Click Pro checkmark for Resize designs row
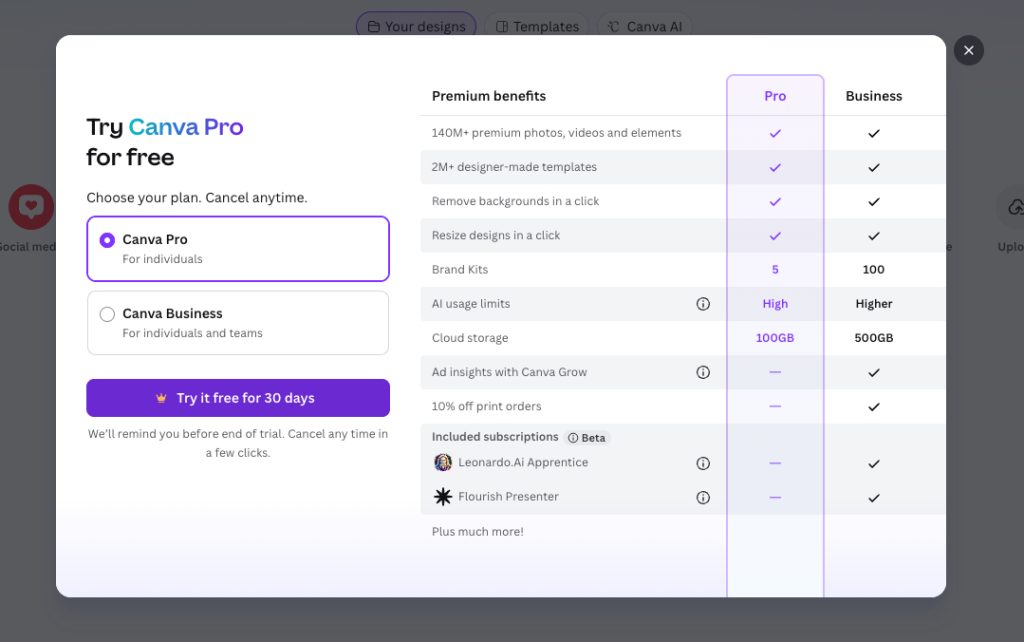This screenshot has height=642, width=1024. coord(775,236)
